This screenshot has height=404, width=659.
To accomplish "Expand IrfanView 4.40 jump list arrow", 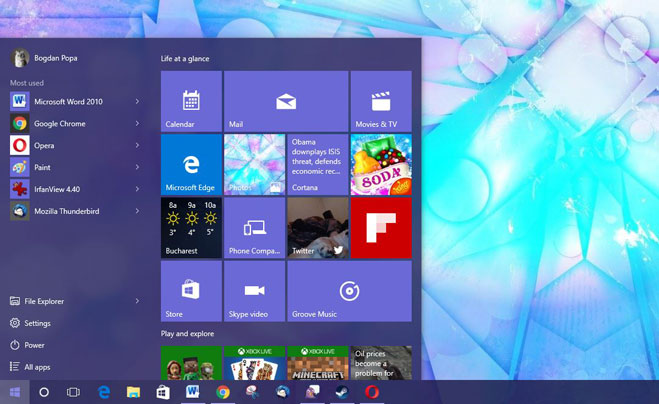I will tap(137, 189).
